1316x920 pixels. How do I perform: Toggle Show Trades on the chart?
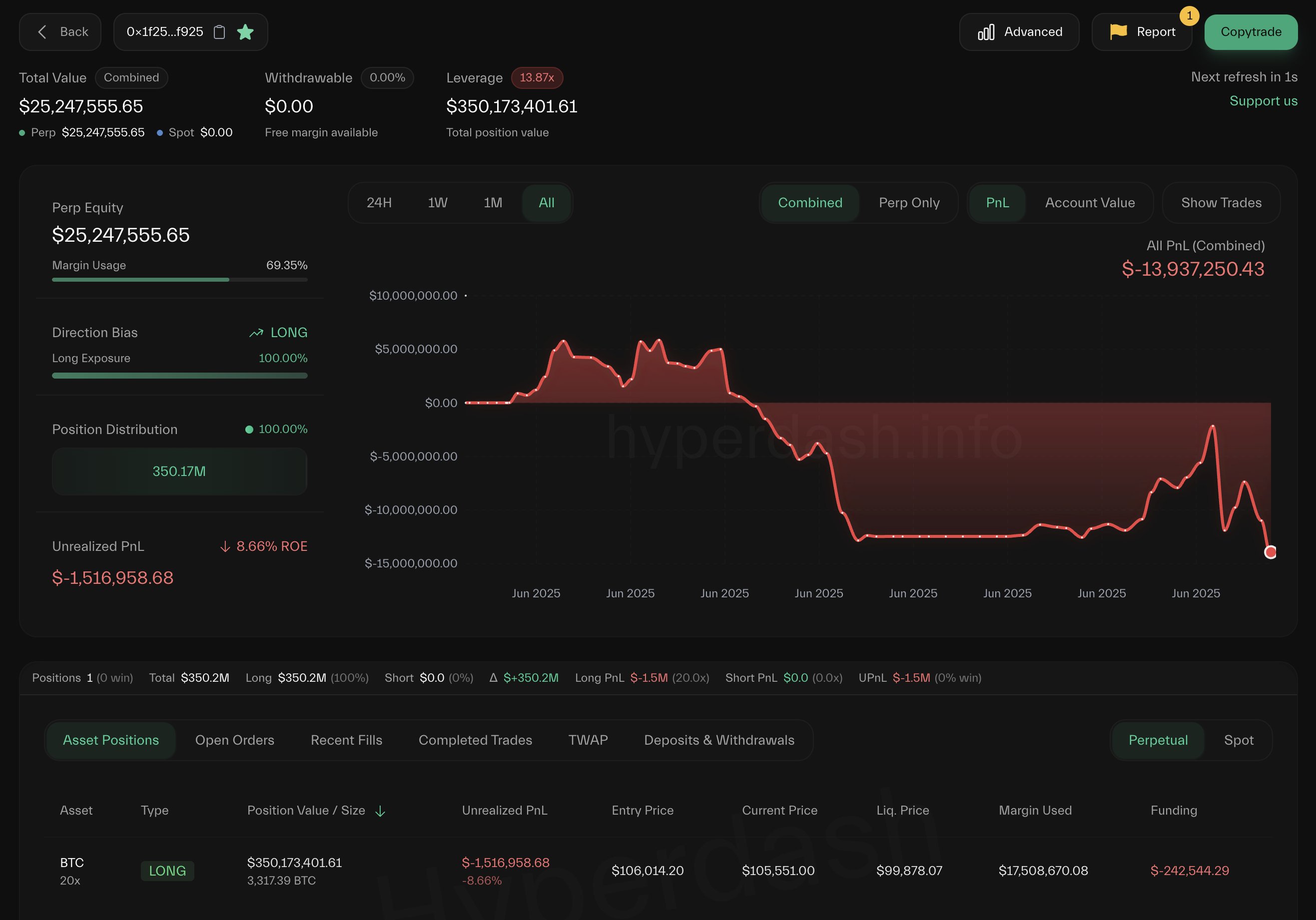pos(1221,203)
